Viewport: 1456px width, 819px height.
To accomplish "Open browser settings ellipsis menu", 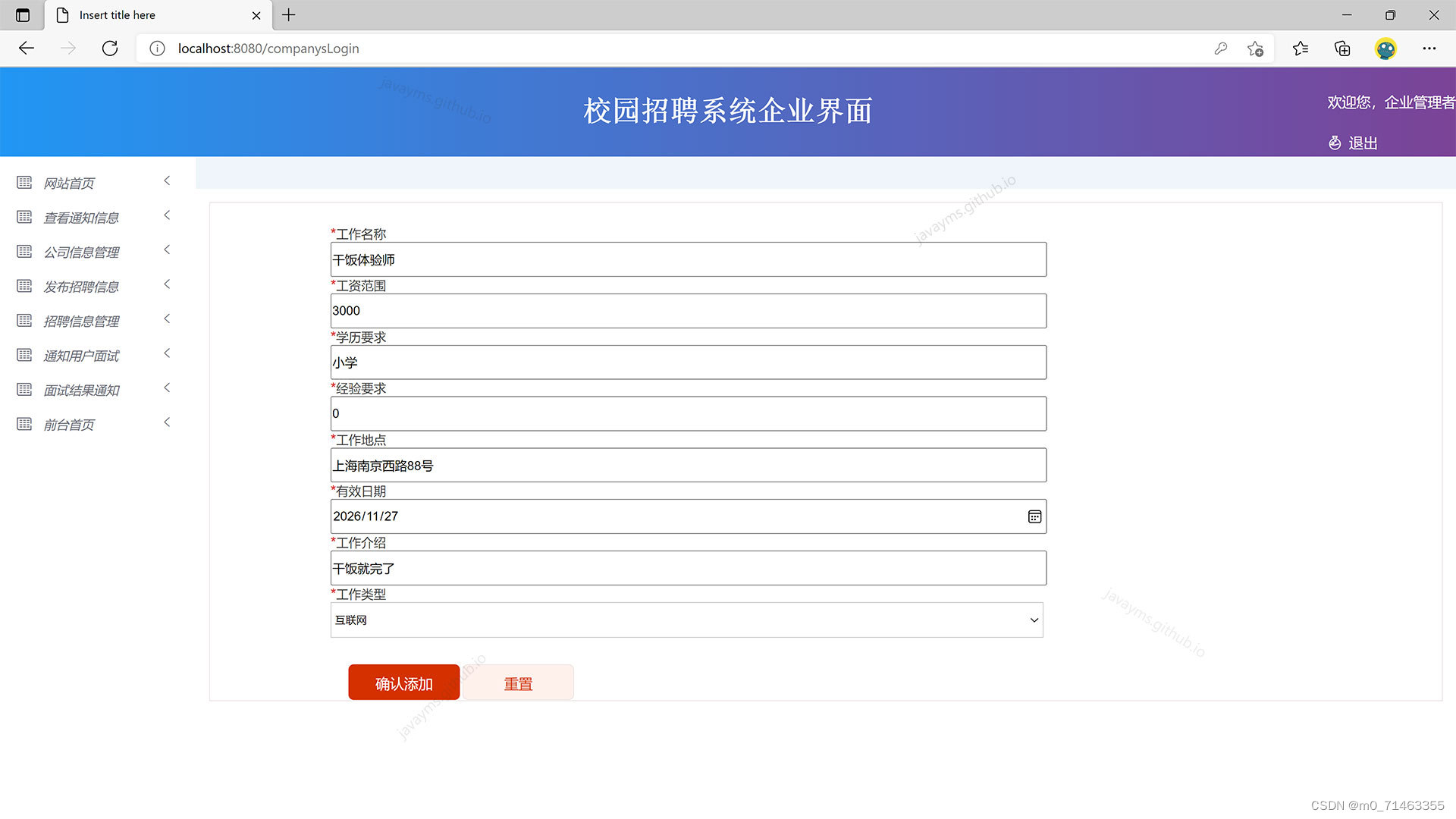I will [1429, 49].
